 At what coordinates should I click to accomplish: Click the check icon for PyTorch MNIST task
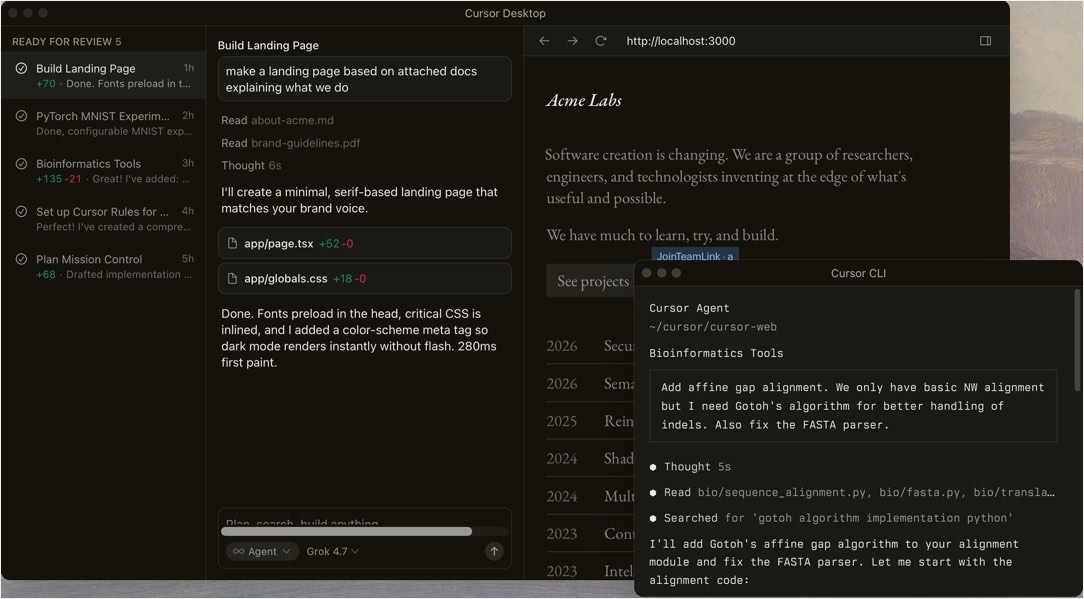pyautogui.click(x=21, y=116)
